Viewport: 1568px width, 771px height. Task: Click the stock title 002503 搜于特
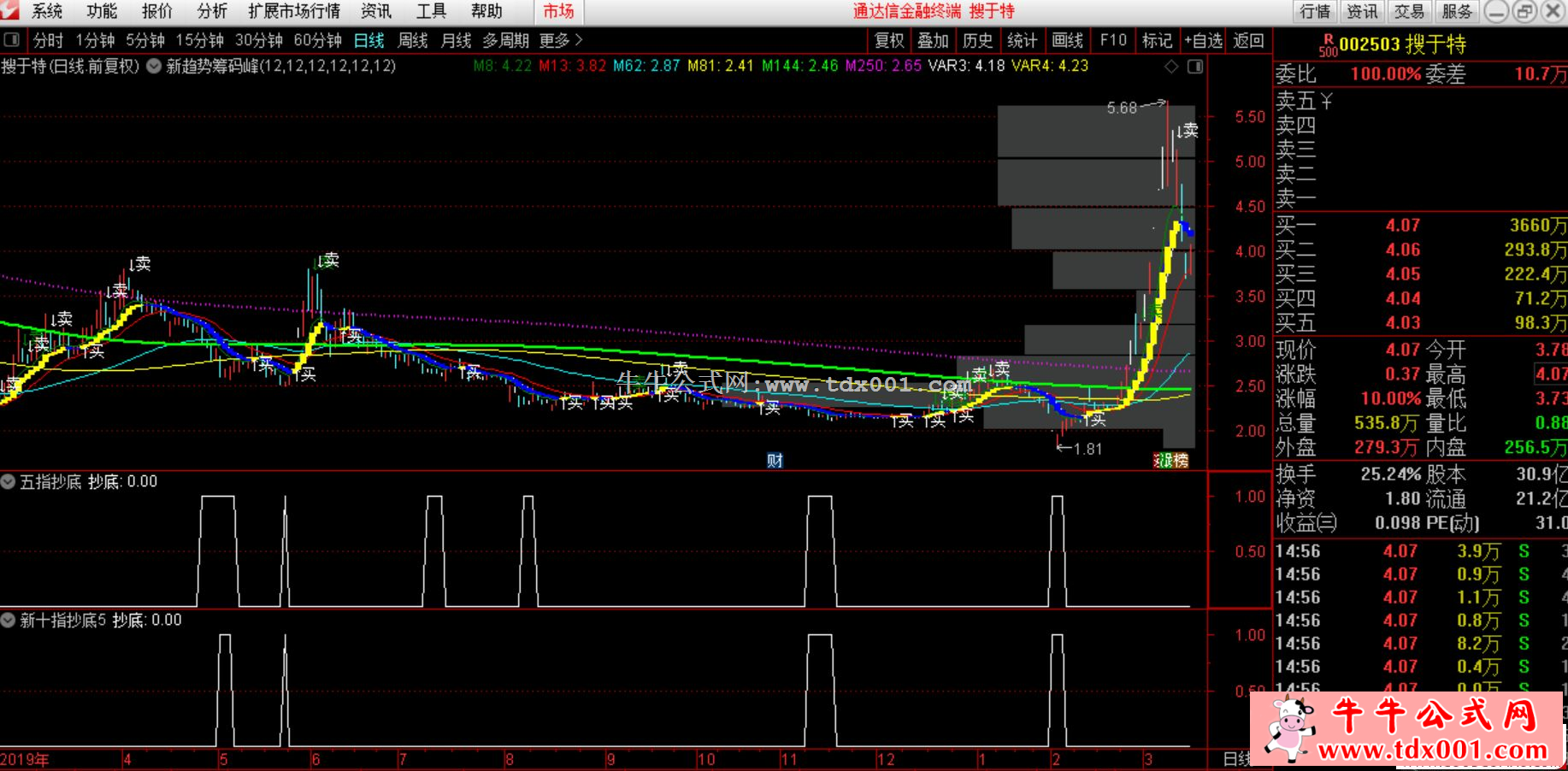coord(1402,44)
